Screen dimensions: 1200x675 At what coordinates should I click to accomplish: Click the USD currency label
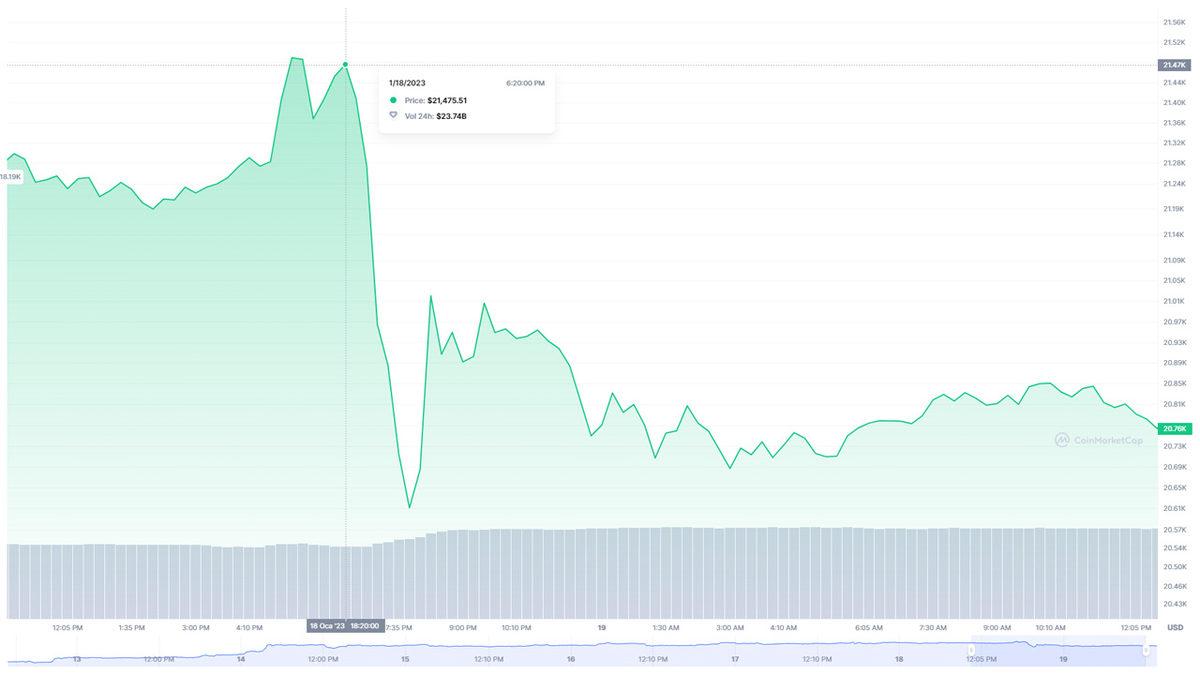tap(1175, 628)
